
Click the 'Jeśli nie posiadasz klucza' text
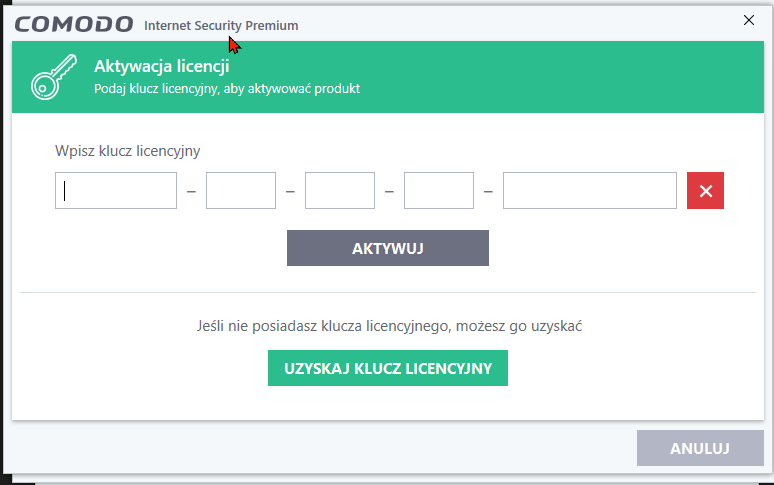pos(389,326)
